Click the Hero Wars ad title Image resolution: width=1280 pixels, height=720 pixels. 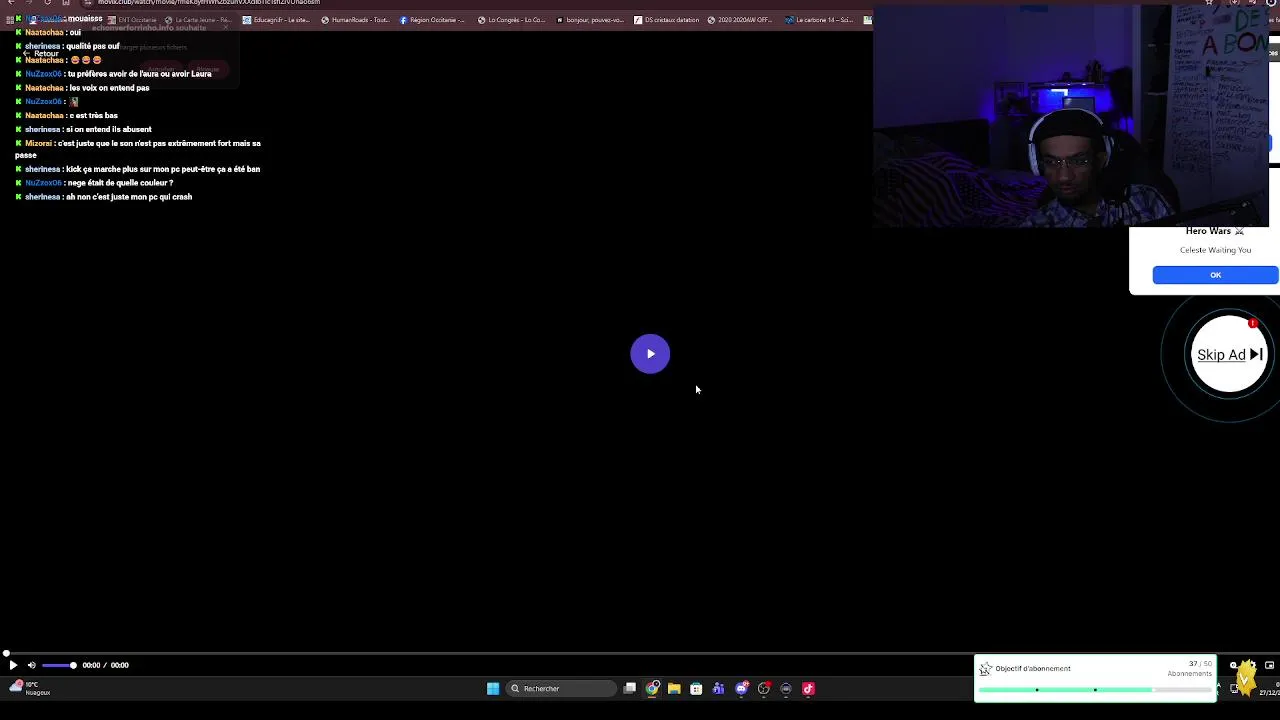click(1214, 231)
